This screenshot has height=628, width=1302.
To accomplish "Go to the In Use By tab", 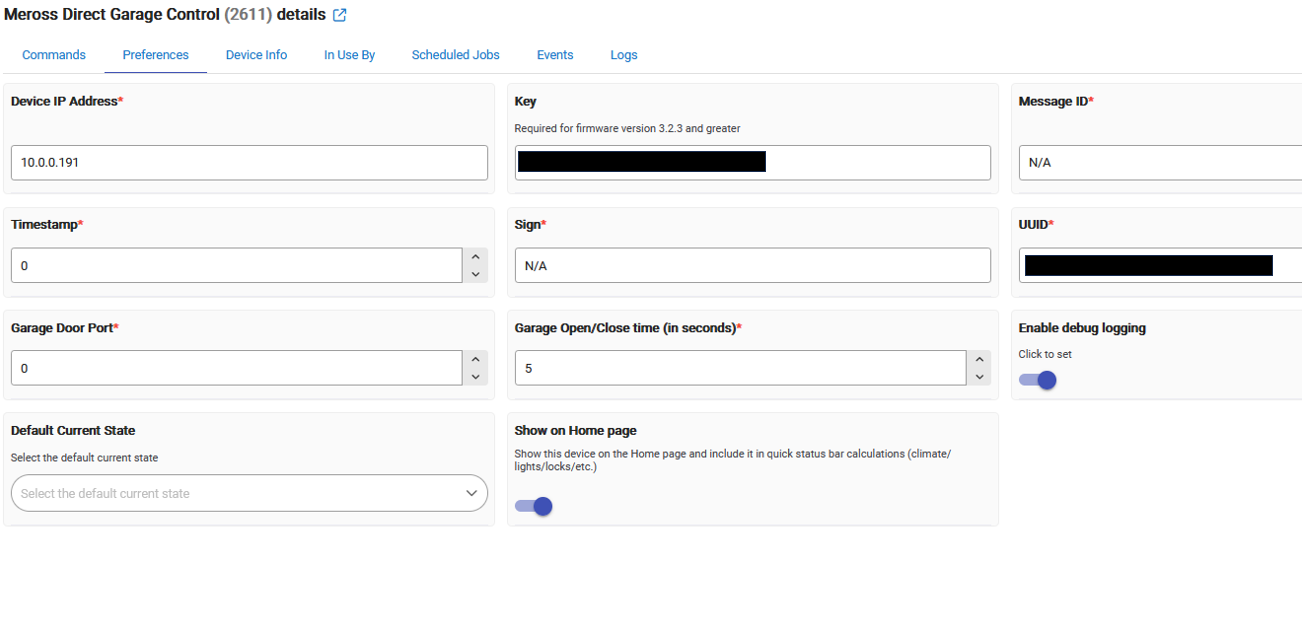I will [x=349, y=55].
